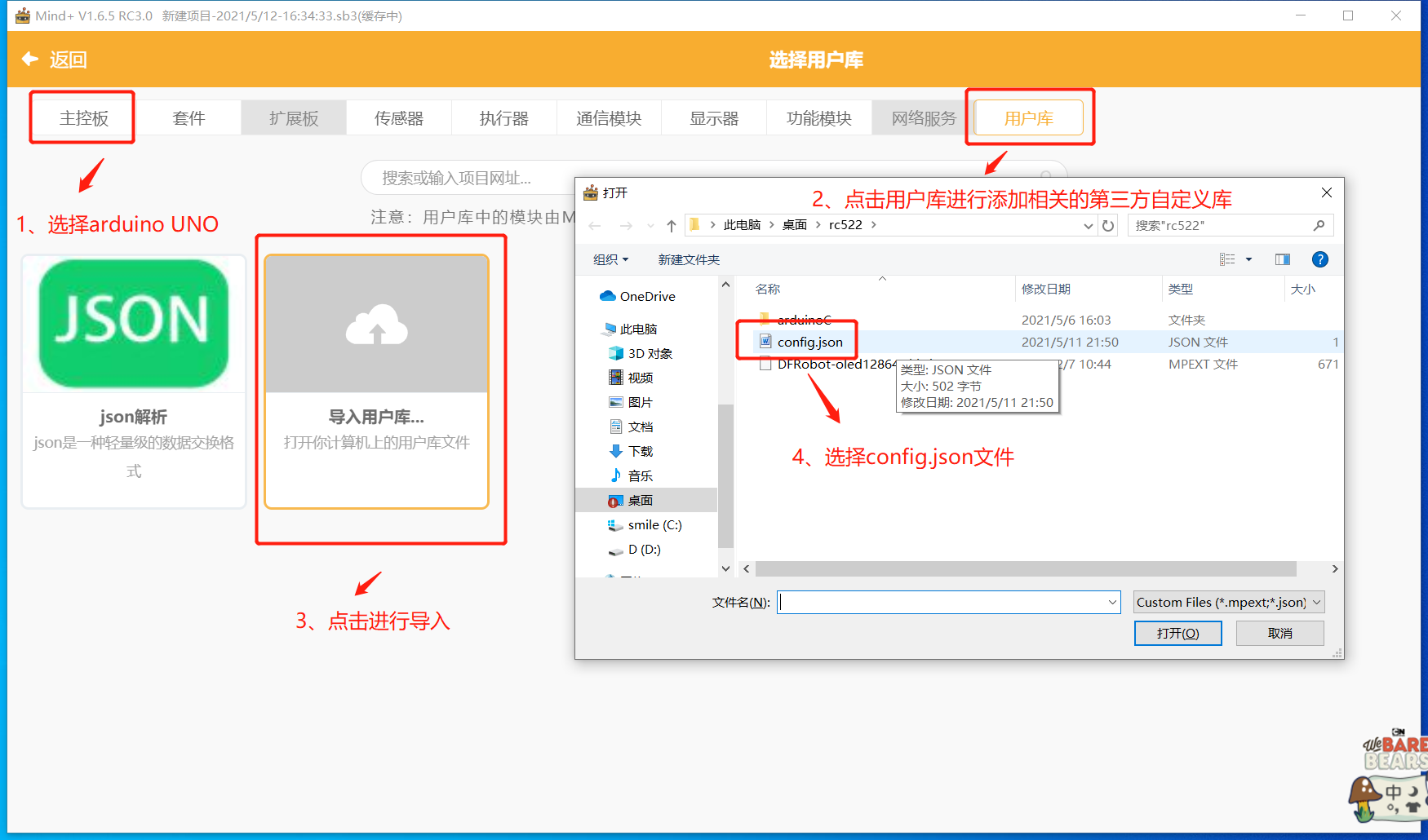
Task: Open dialog help icon
Action: (1319, 259)
